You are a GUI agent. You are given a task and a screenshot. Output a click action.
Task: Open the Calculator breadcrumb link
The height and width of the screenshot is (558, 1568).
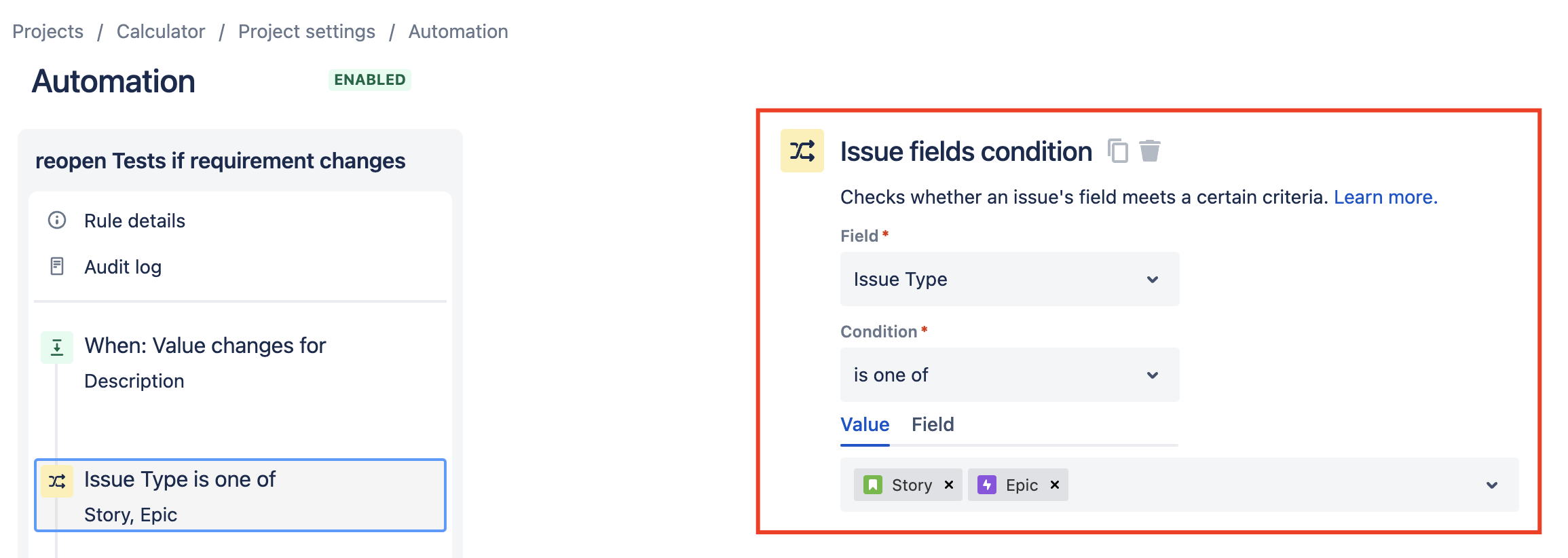tap(161, 31)
